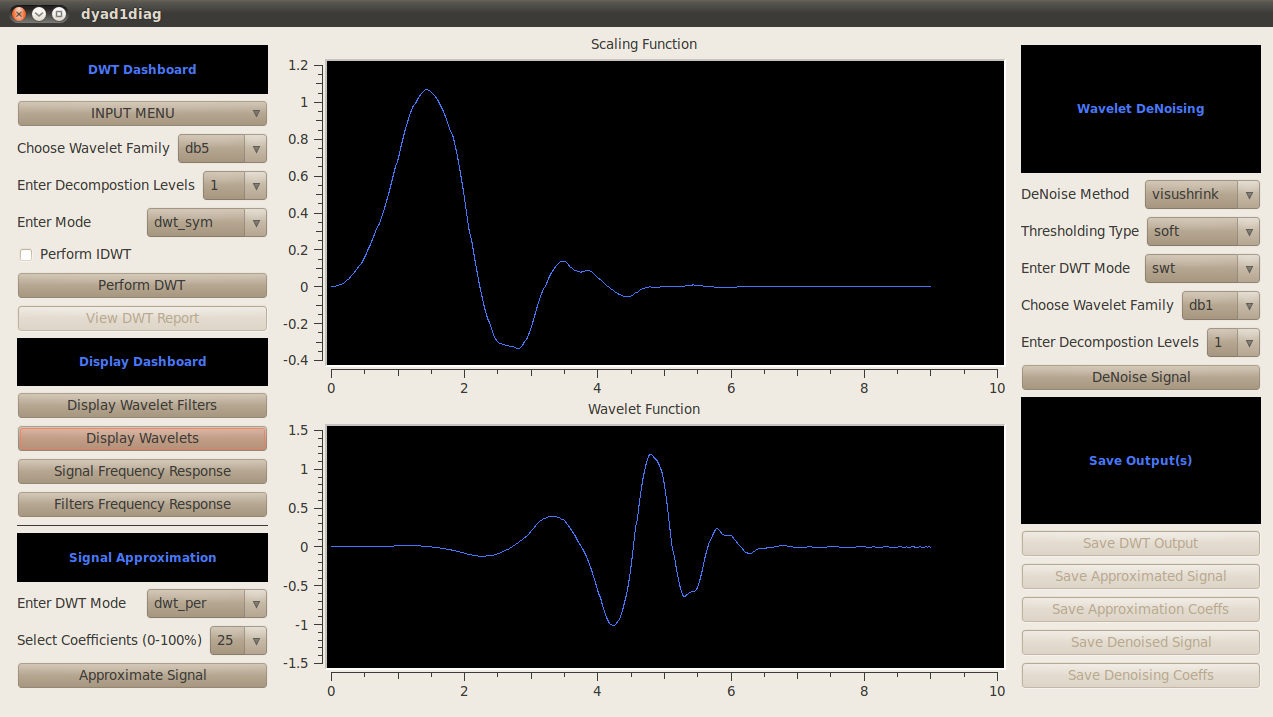Expand the Wavelet DeNoising decomposition levels dropdown
Screen dimensions: 1273x717
tap(1233, 342)
